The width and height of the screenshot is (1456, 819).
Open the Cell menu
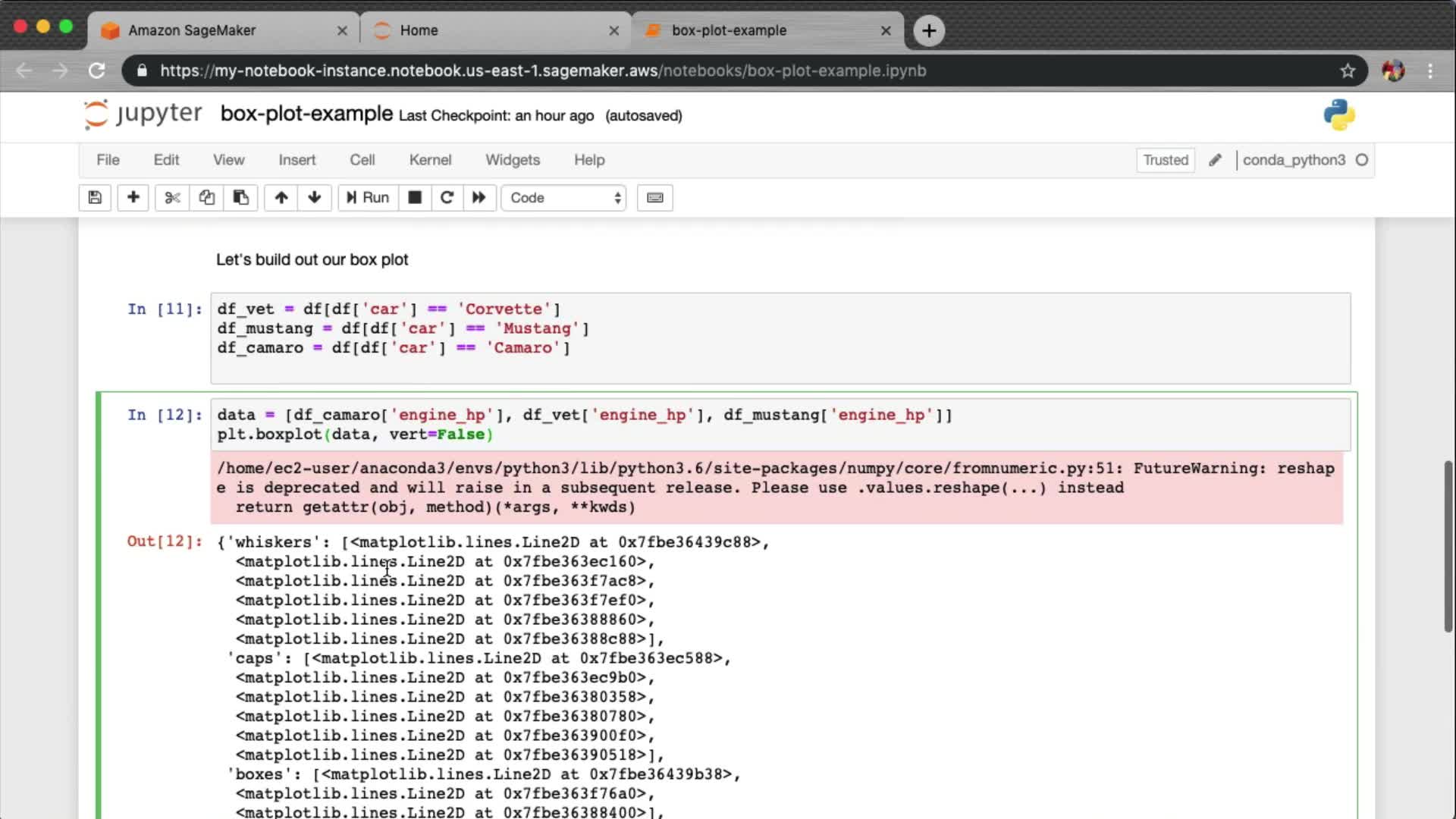[x=362, y=160]
